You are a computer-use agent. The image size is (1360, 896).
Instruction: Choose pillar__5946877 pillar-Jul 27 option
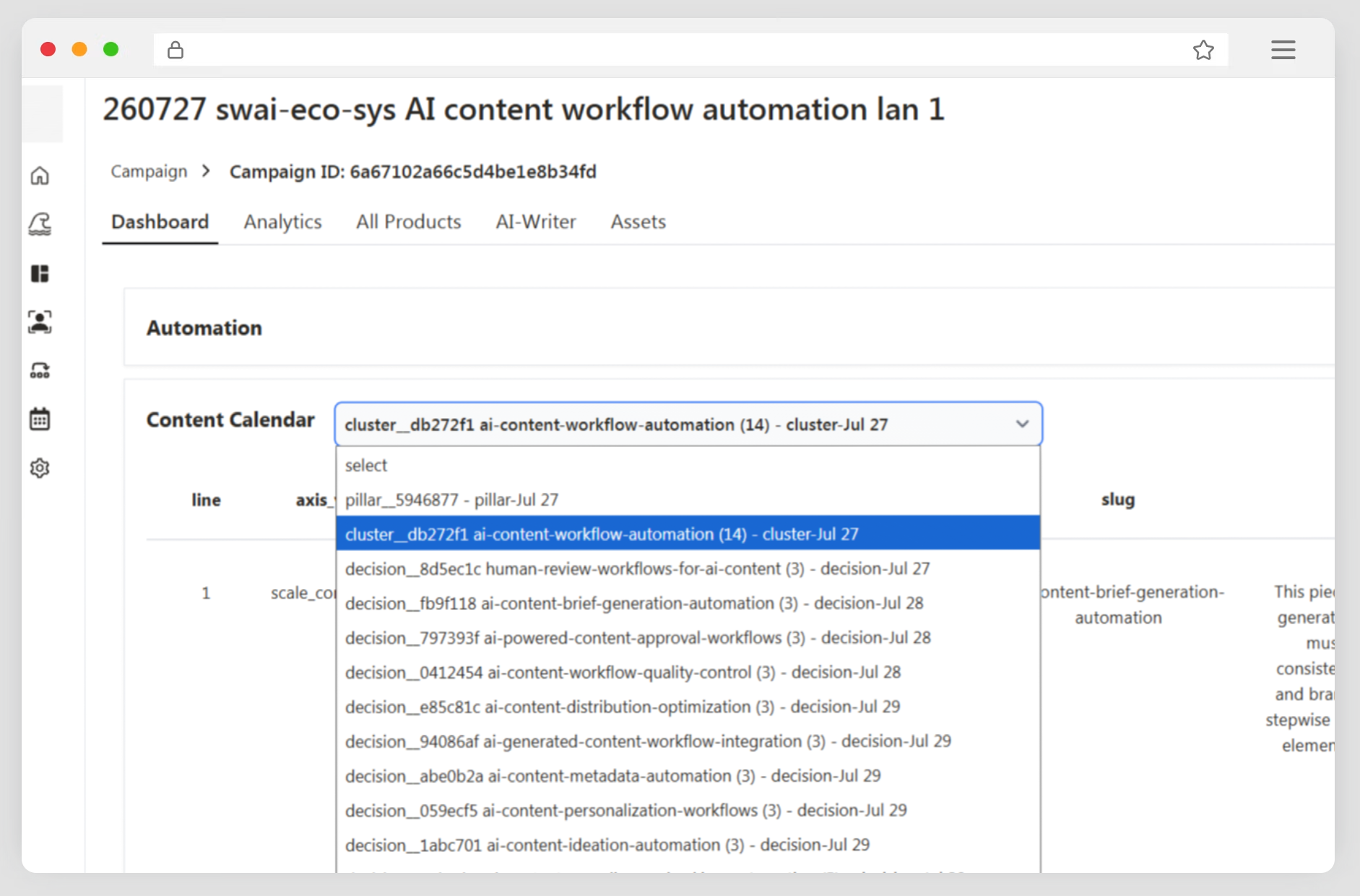tap(688, 500)
